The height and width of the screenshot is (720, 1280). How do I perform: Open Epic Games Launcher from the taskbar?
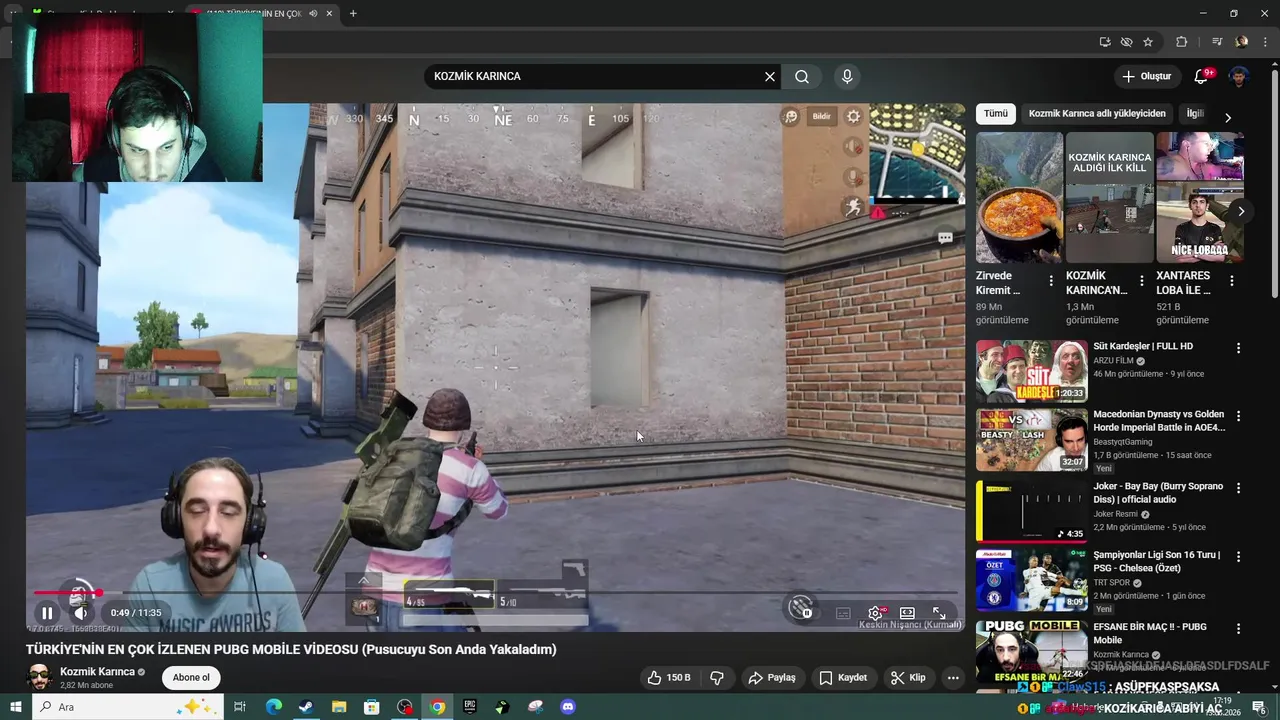coord(470,707)
